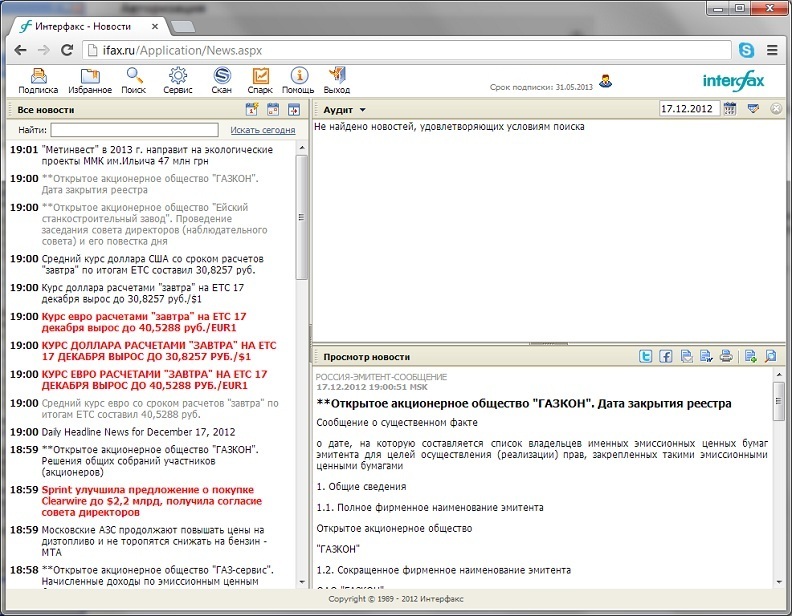The width and height of the screenshot is (792, 616).
Task: Open the 19:01 "Метинвест" news item
Action: pyautogui.click(x=157, y=155)
